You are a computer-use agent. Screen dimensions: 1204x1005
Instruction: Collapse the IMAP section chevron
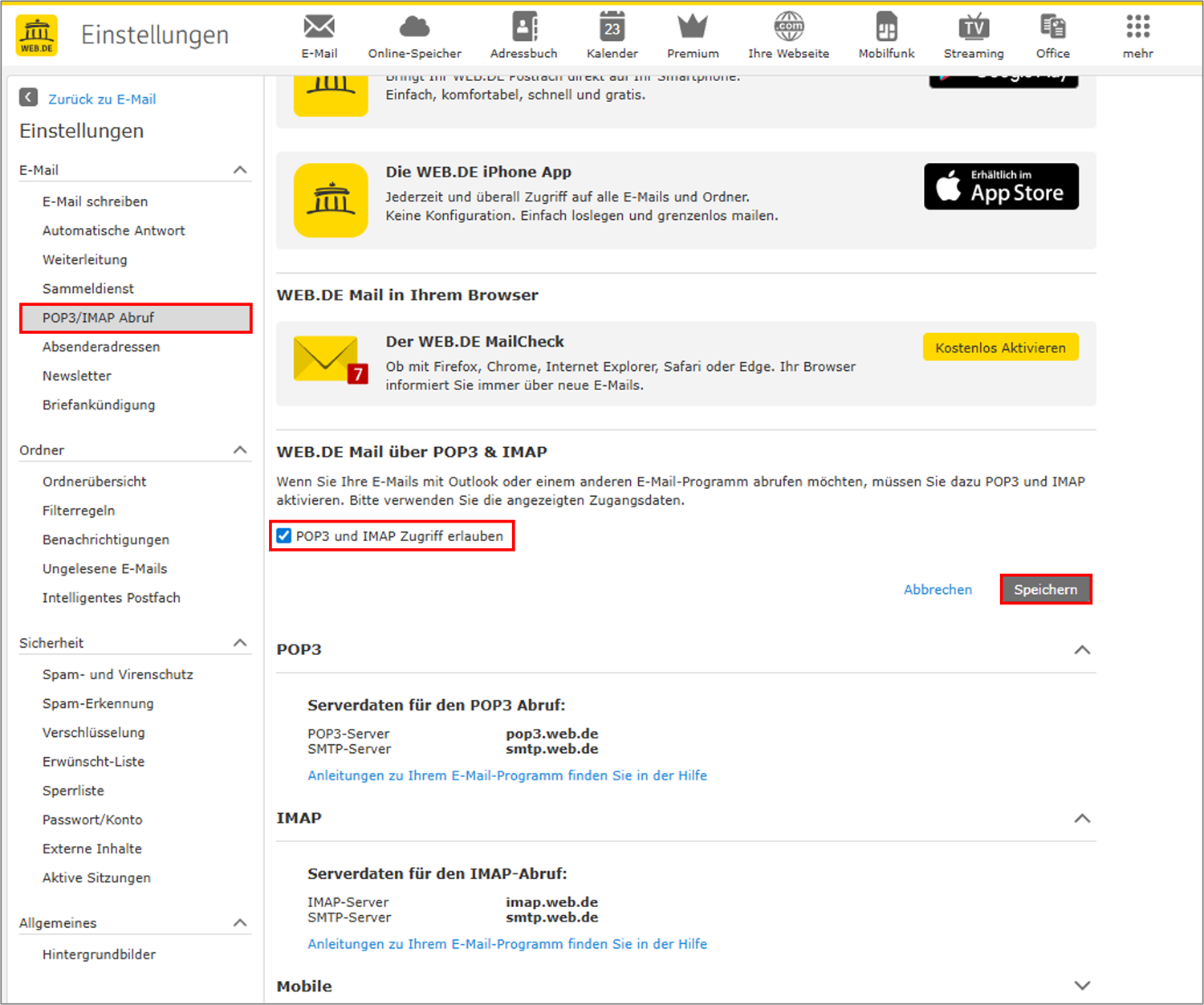pyautogui.click(x=1082, y=819)
